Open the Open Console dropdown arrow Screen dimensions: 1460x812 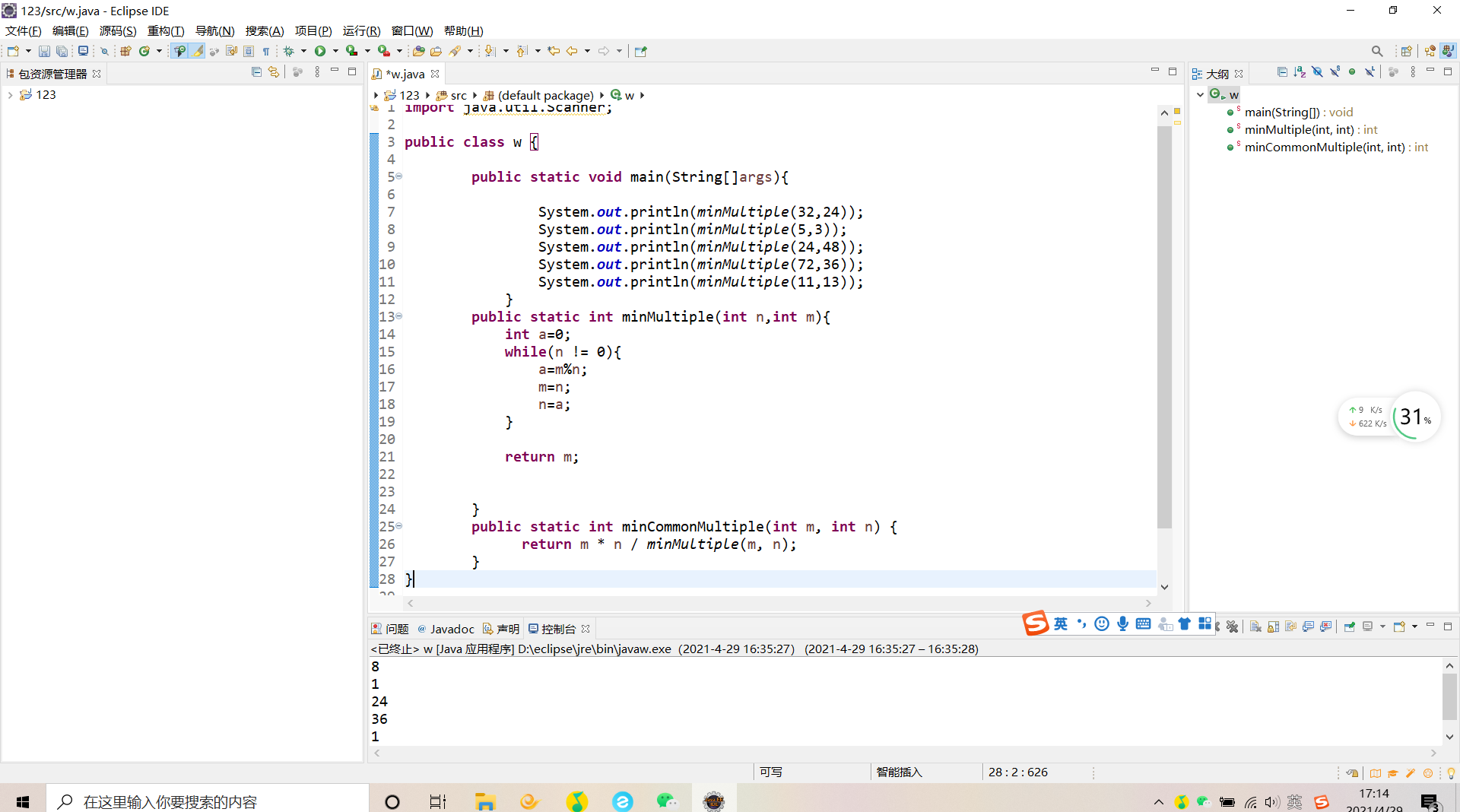point(1414,626)
